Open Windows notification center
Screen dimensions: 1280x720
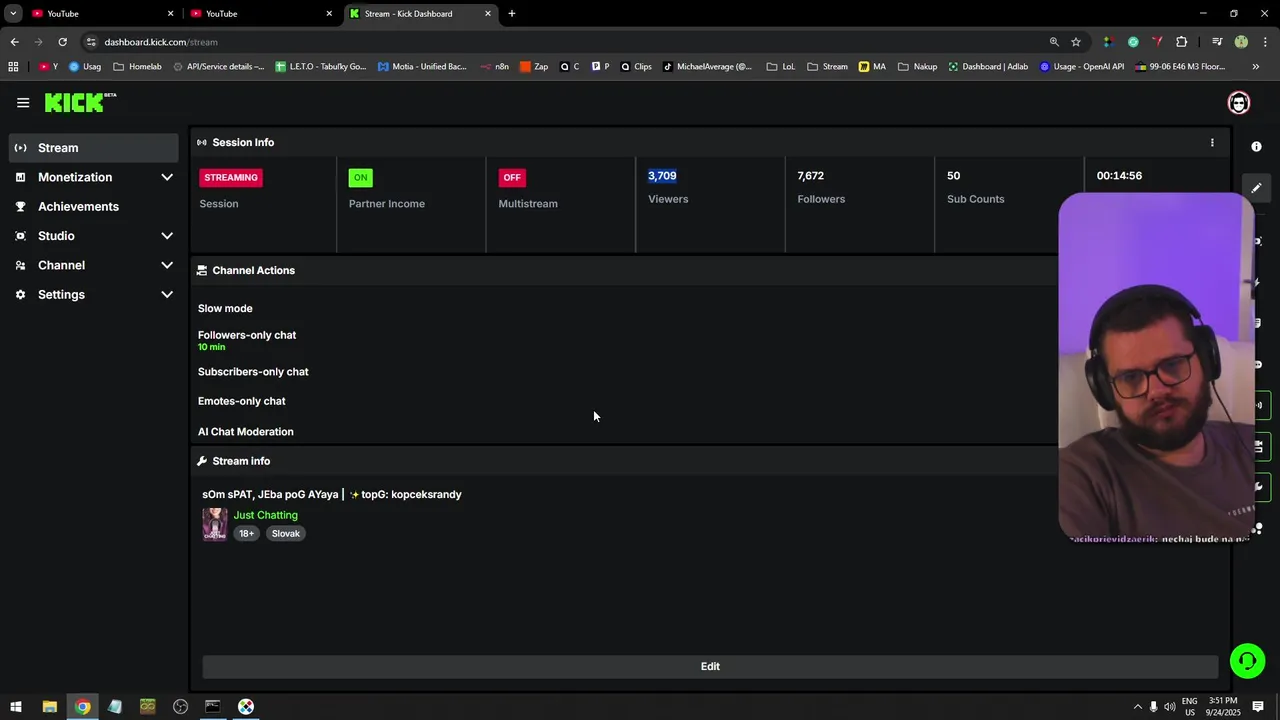[x=1258, y=707]
